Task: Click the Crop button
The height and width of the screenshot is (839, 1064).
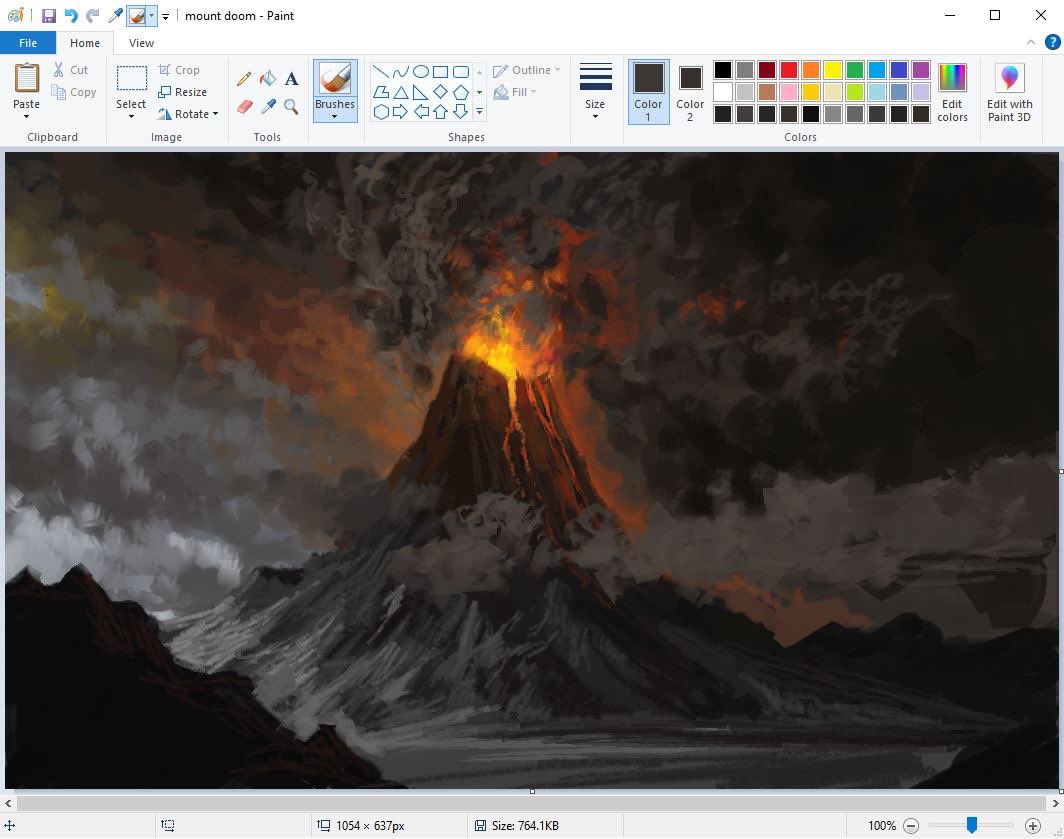Action: coord(179,70)
